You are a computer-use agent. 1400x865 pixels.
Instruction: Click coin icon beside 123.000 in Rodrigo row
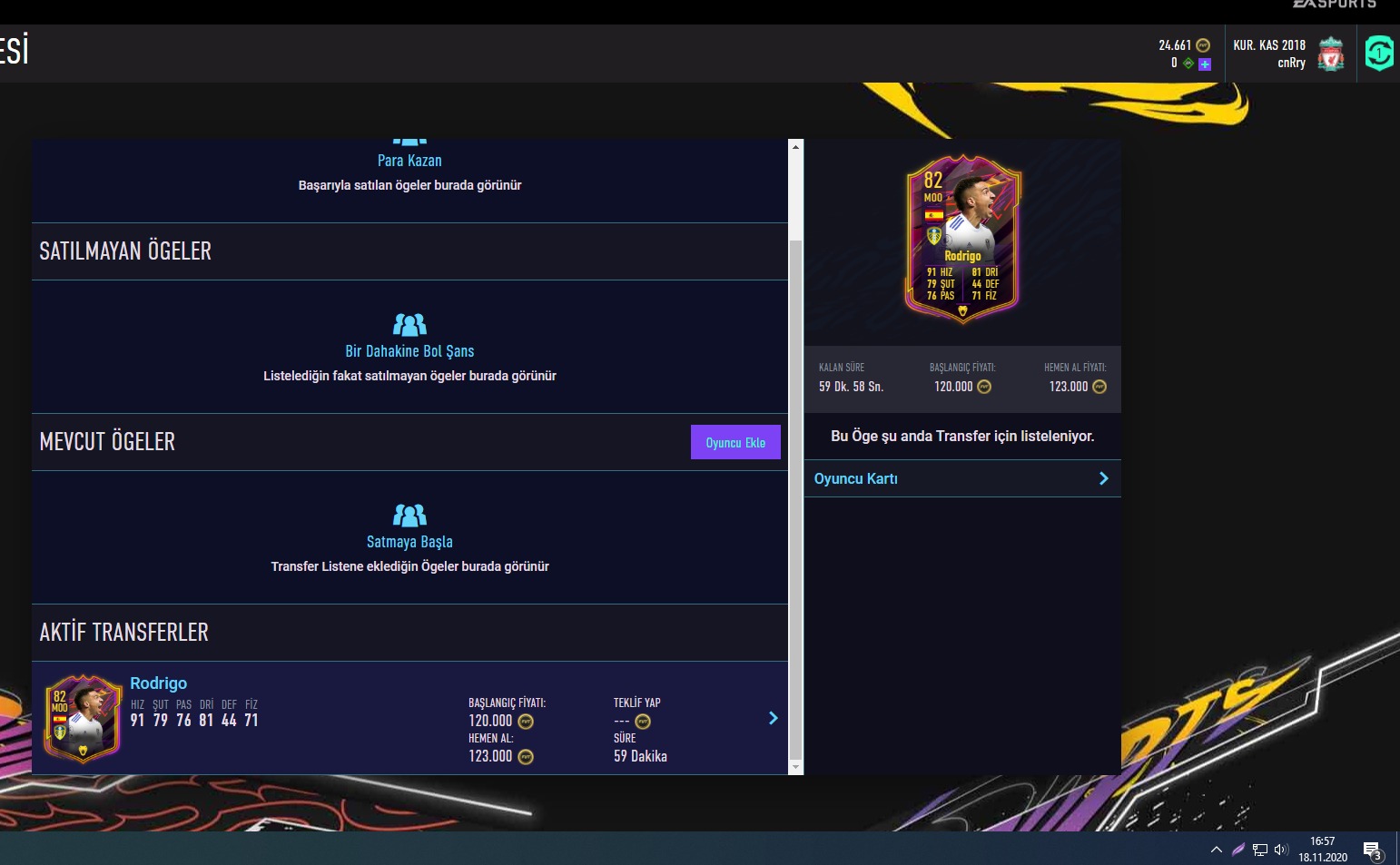[x=526, y=757]
